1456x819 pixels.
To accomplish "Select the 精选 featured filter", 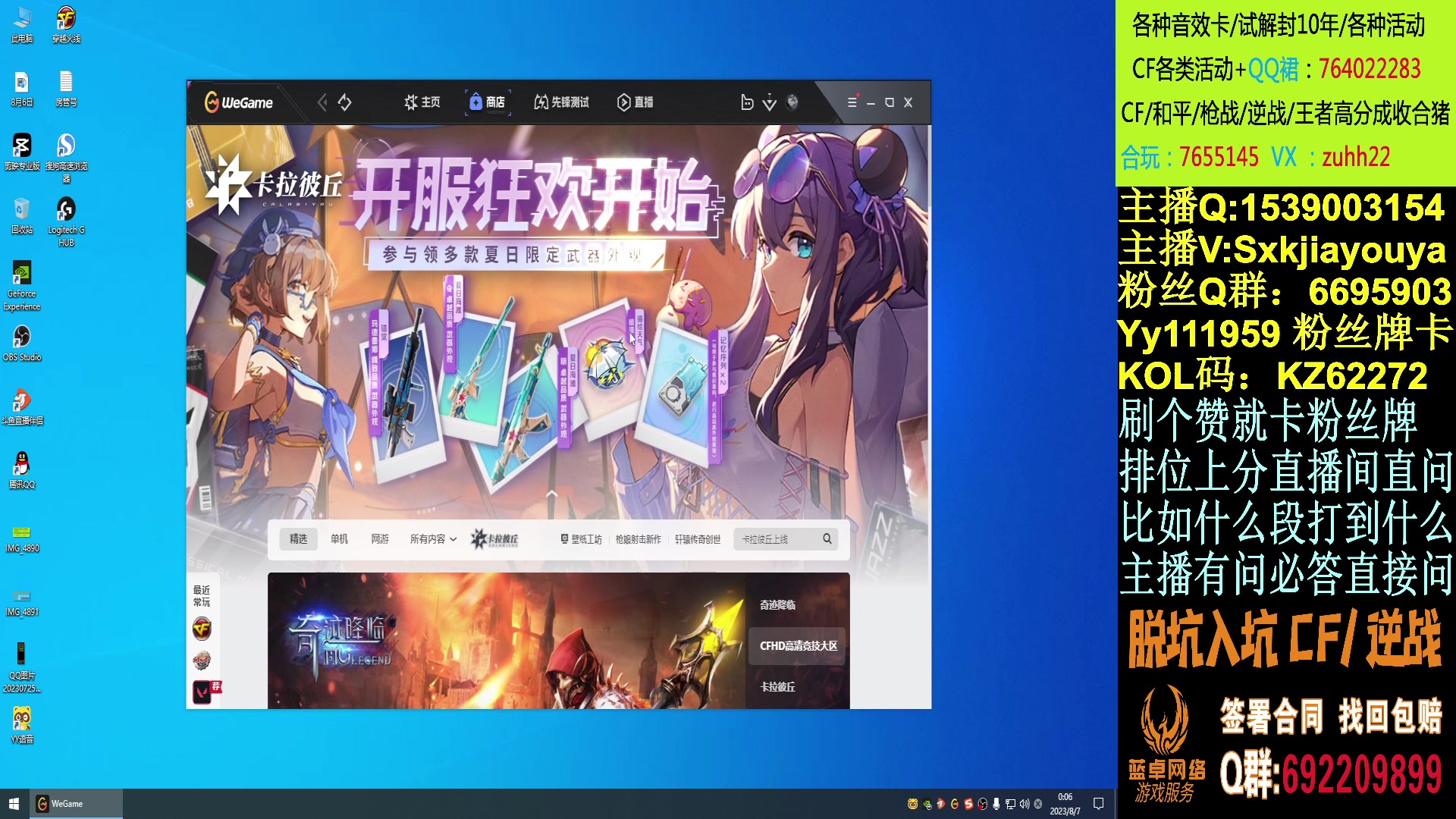I will [x=299, y=539].
